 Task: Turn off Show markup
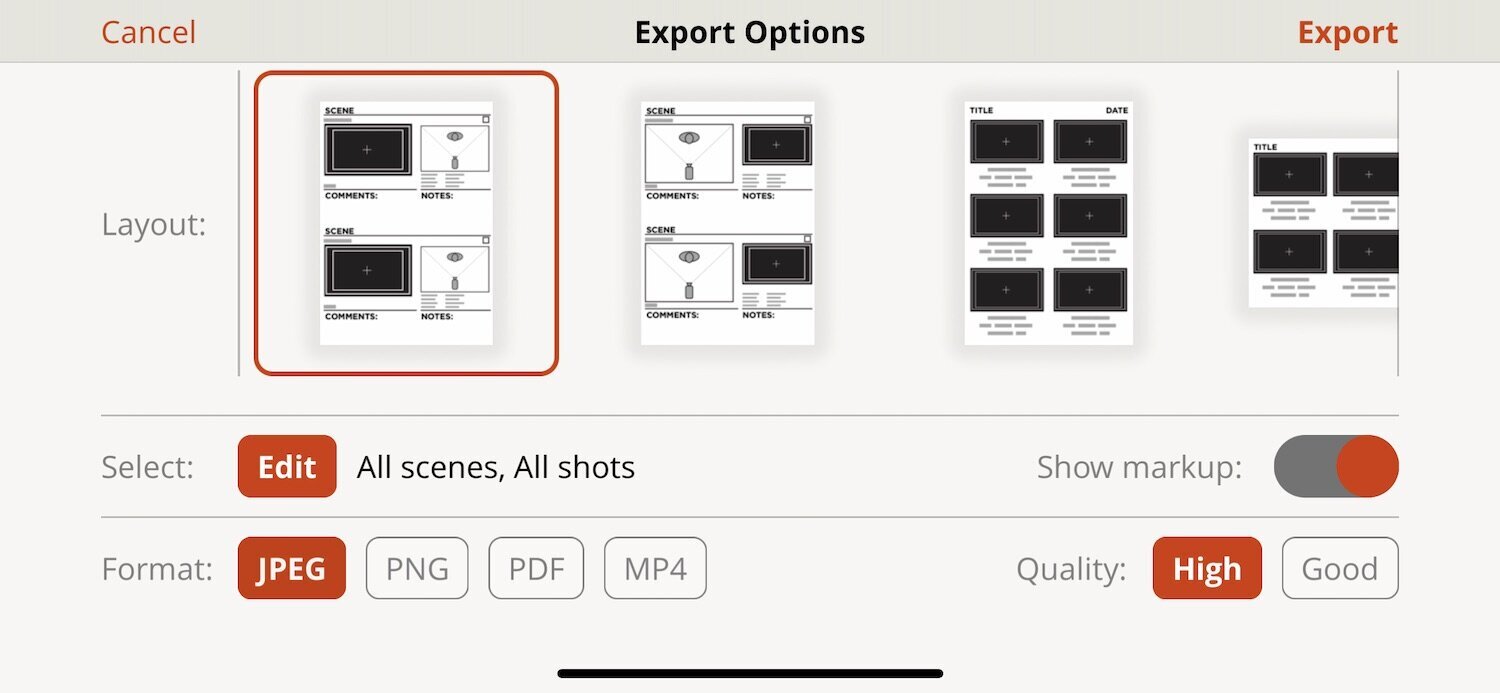click(1335, 466)
